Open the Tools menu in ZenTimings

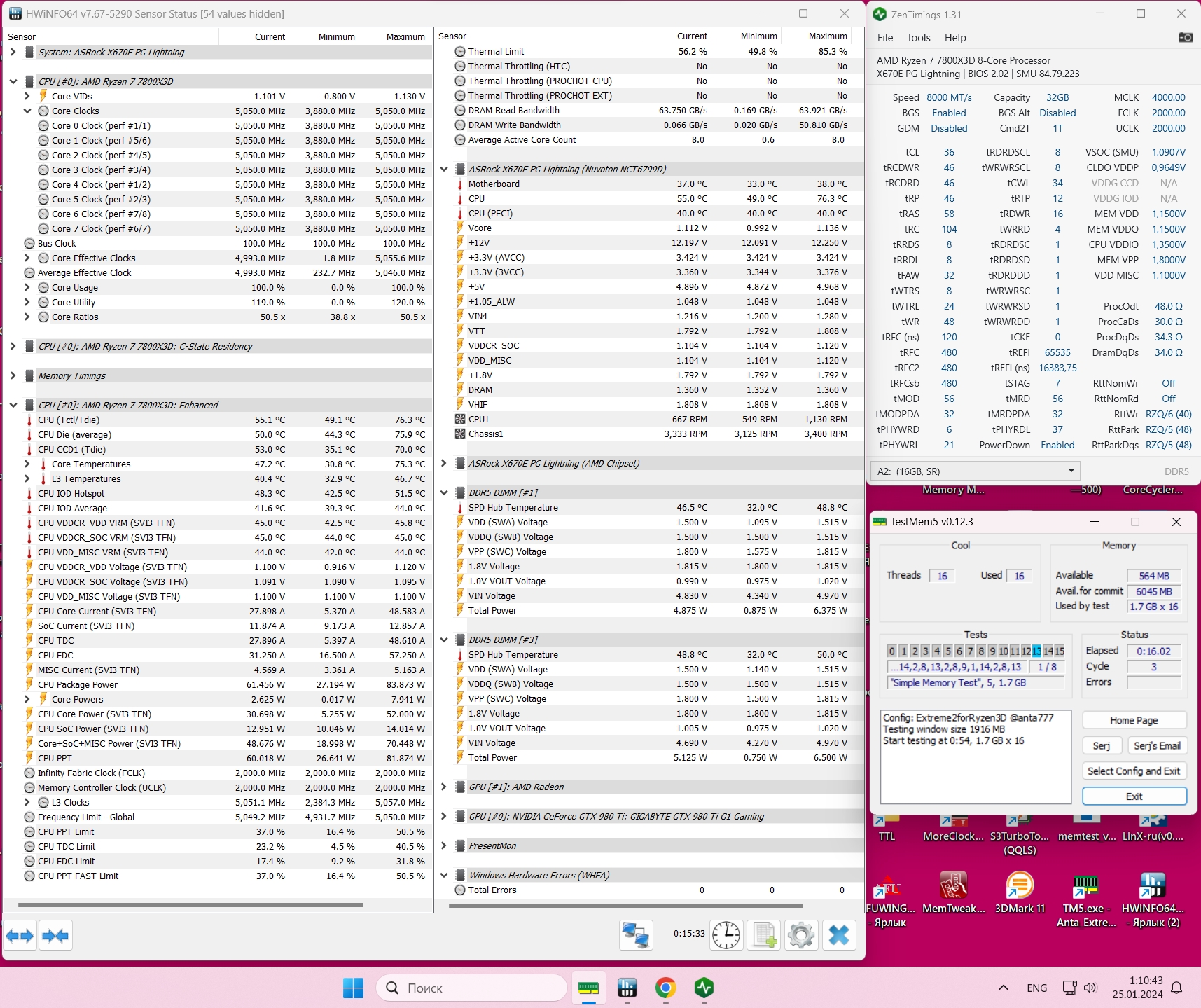click(x=918, y=38)
